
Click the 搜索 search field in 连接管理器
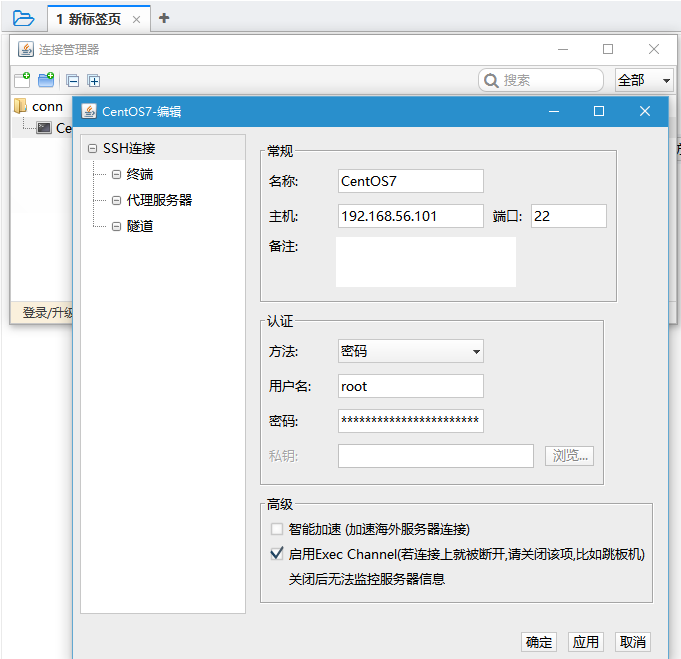[x=541, y=80]
